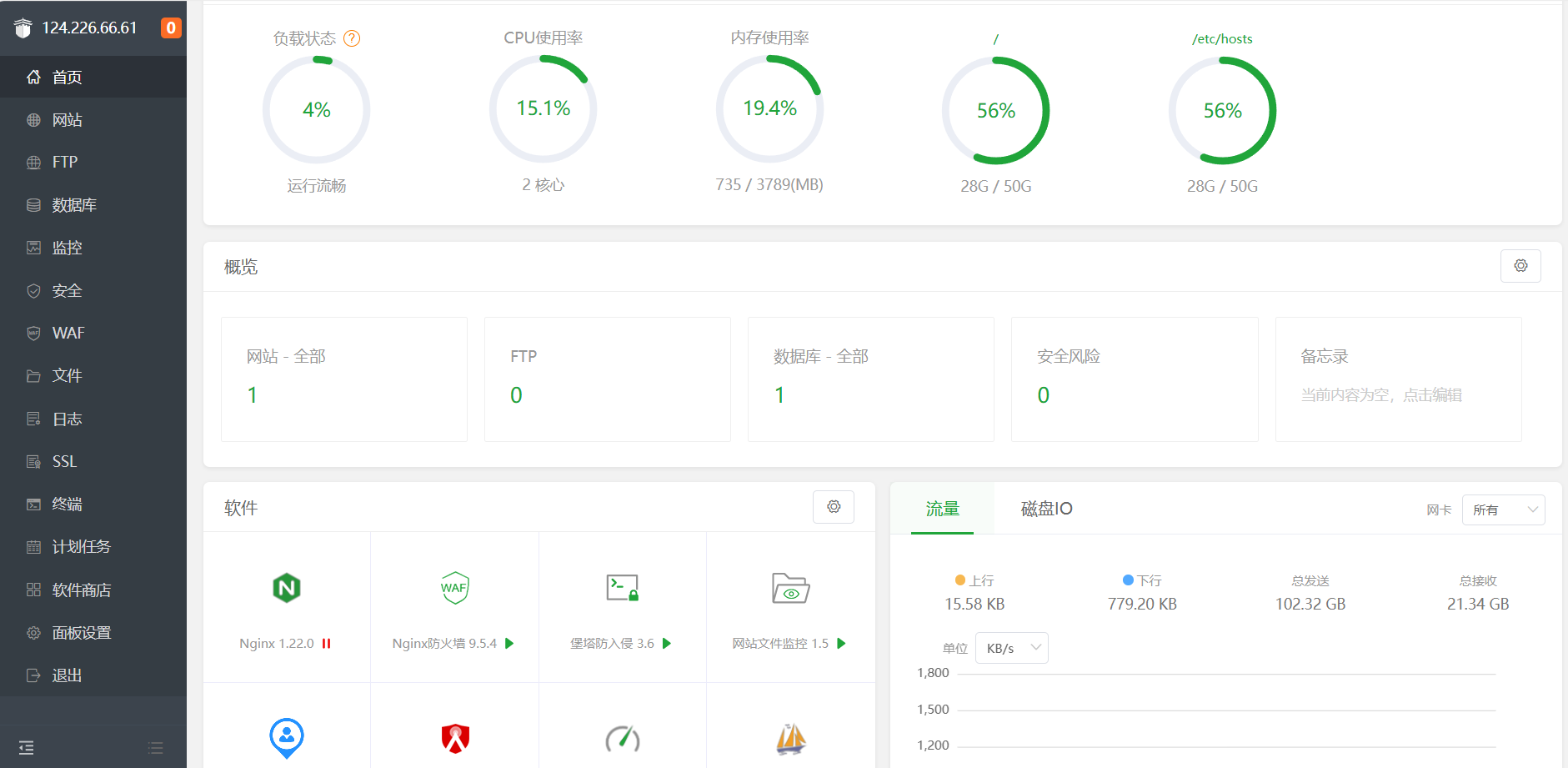Image resolution: width=1568 pixels, height=768 pixels.
Task: Click the 内存使用率 19.4% gauge
Action: click(770, 108)
